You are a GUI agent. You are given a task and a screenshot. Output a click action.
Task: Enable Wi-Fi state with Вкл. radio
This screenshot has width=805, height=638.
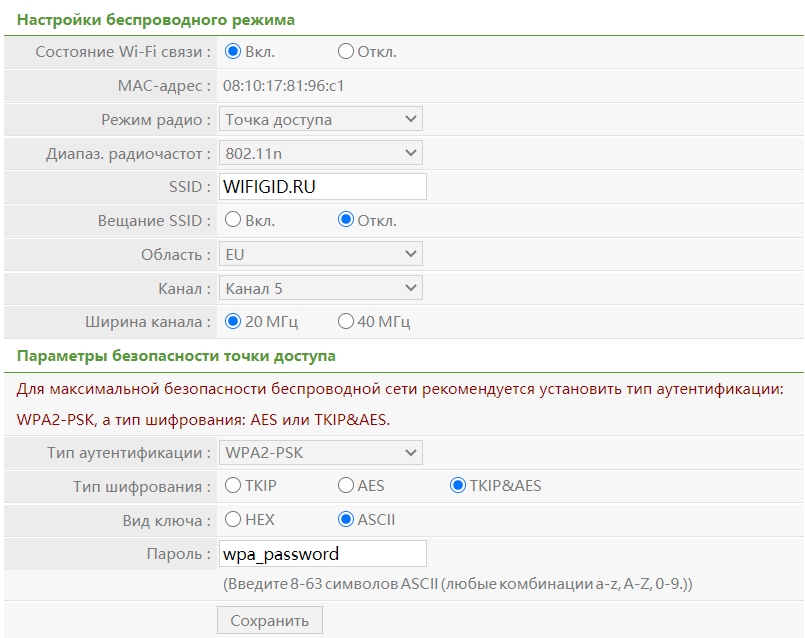[x=233, y=51]
